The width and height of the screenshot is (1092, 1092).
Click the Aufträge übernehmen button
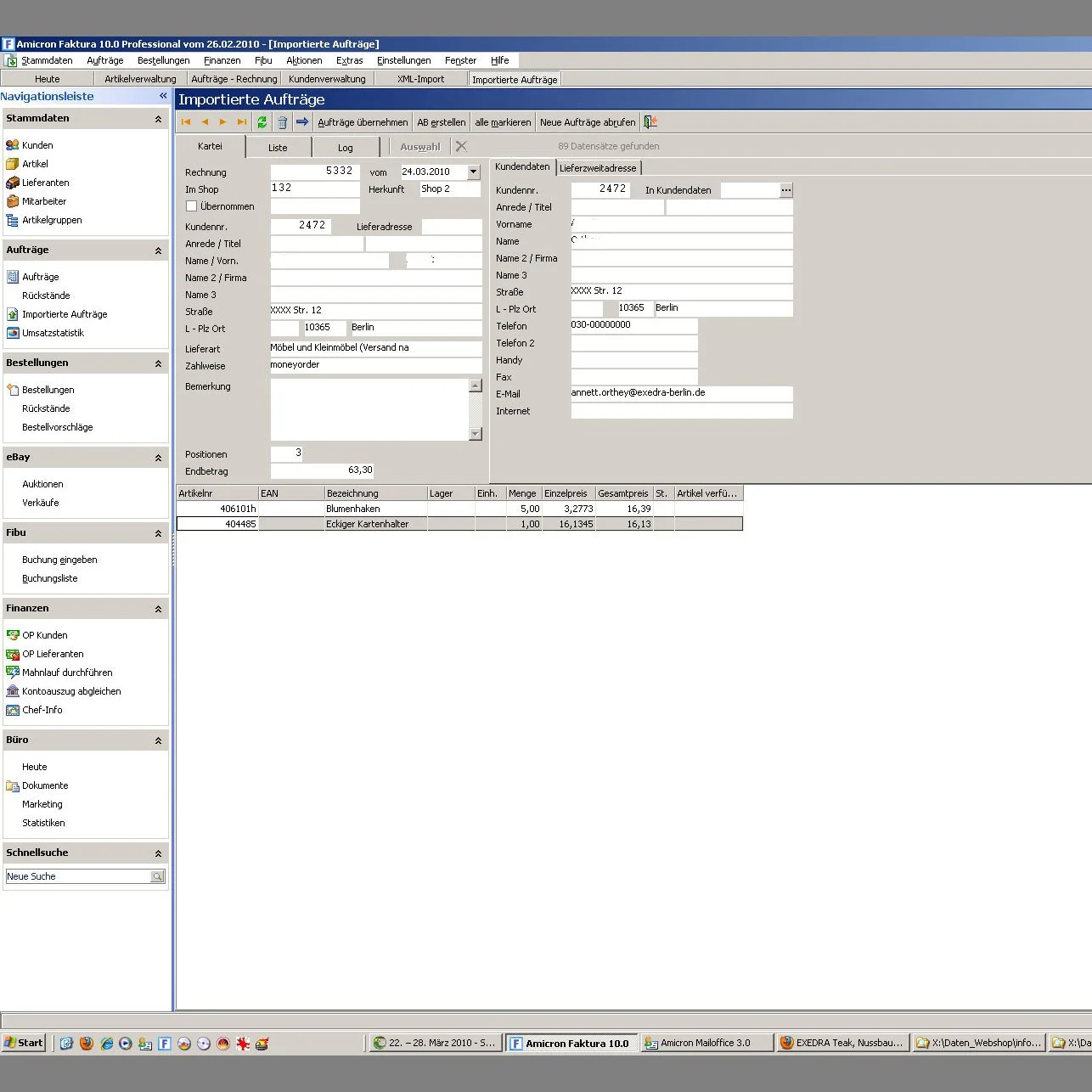363,121
